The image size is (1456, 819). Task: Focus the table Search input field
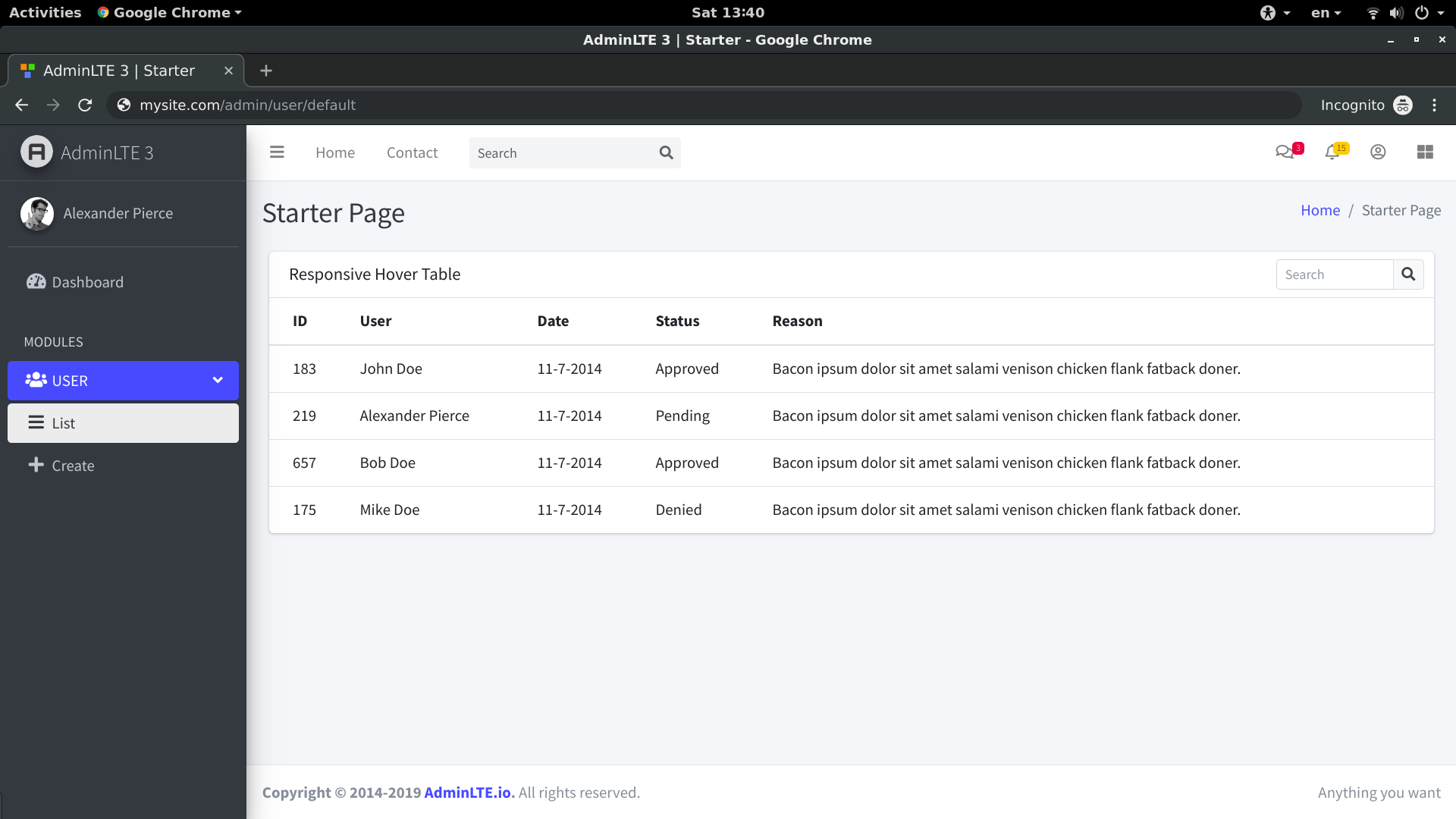pos(1334,275)
